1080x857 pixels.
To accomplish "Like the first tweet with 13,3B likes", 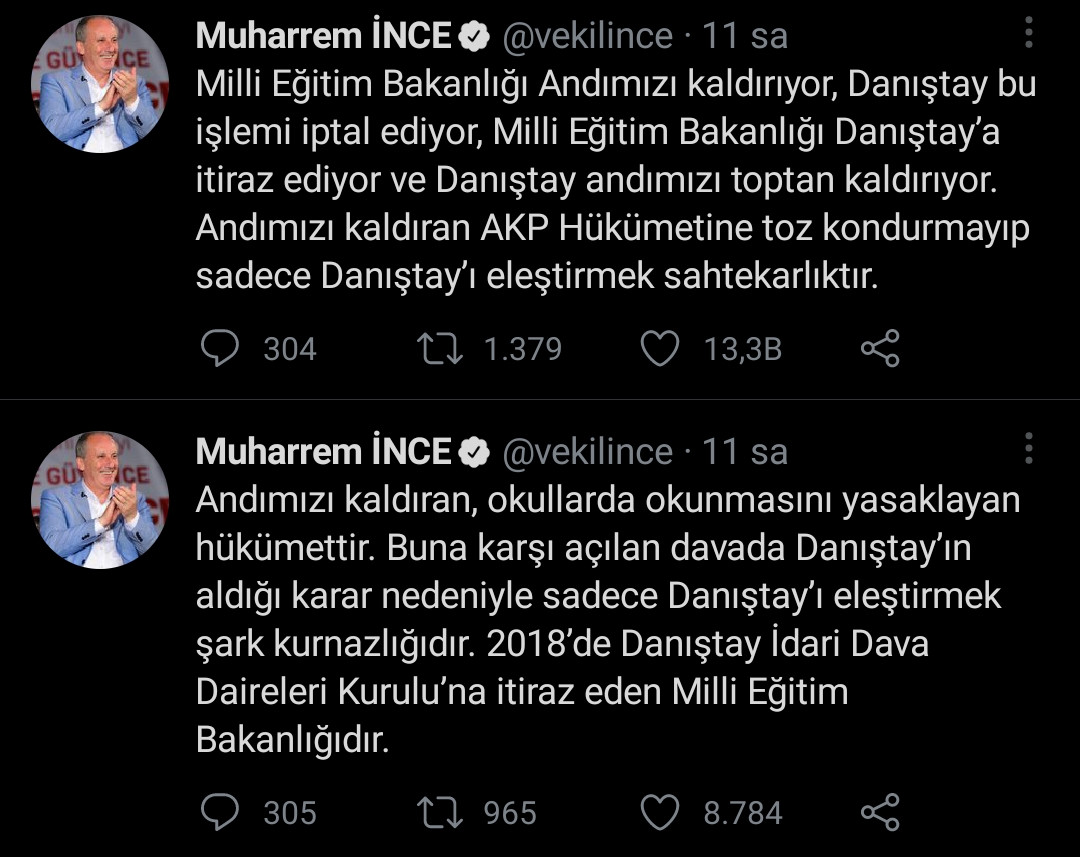I will 659,348.
